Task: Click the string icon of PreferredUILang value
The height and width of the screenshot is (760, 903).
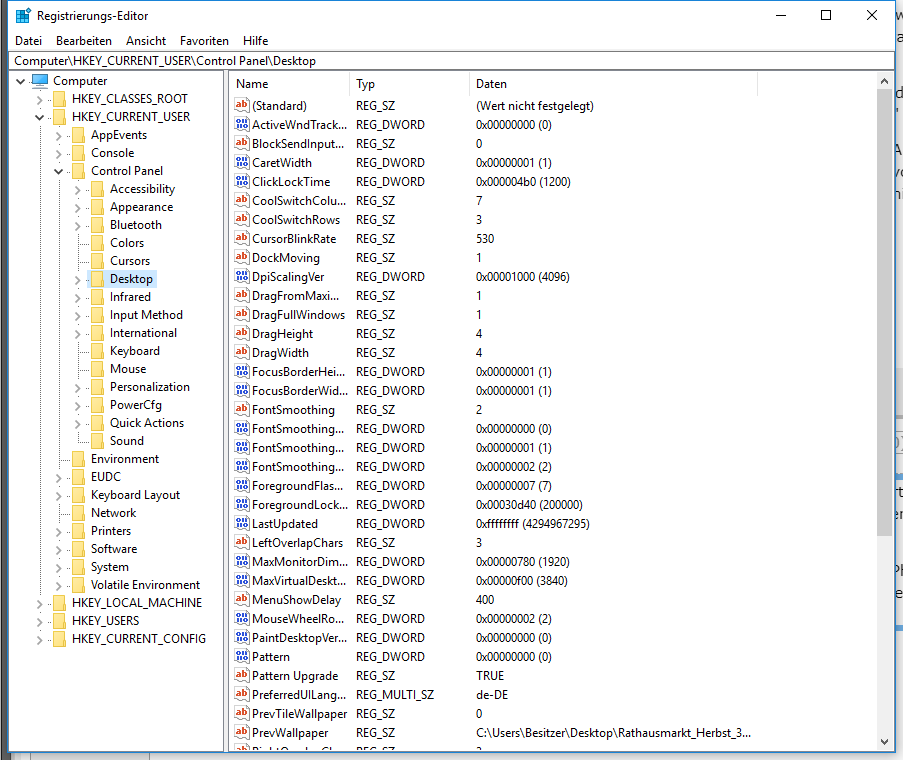Action: pyautogui.click(x=242, y=694)
